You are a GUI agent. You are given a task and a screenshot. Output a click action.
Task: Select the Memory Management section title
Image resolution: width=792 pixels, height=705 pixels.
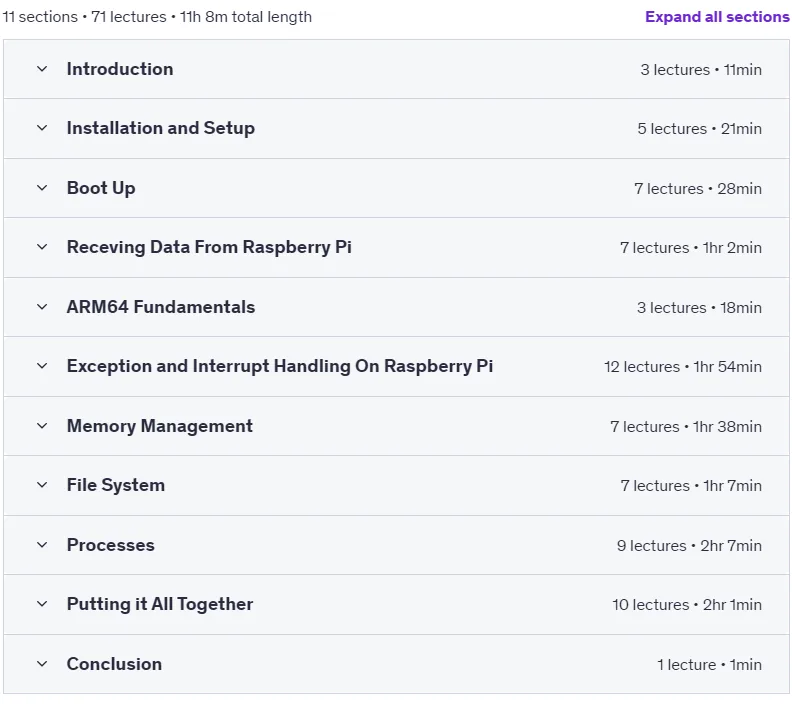pyautogui.click(x=160, y=426)
